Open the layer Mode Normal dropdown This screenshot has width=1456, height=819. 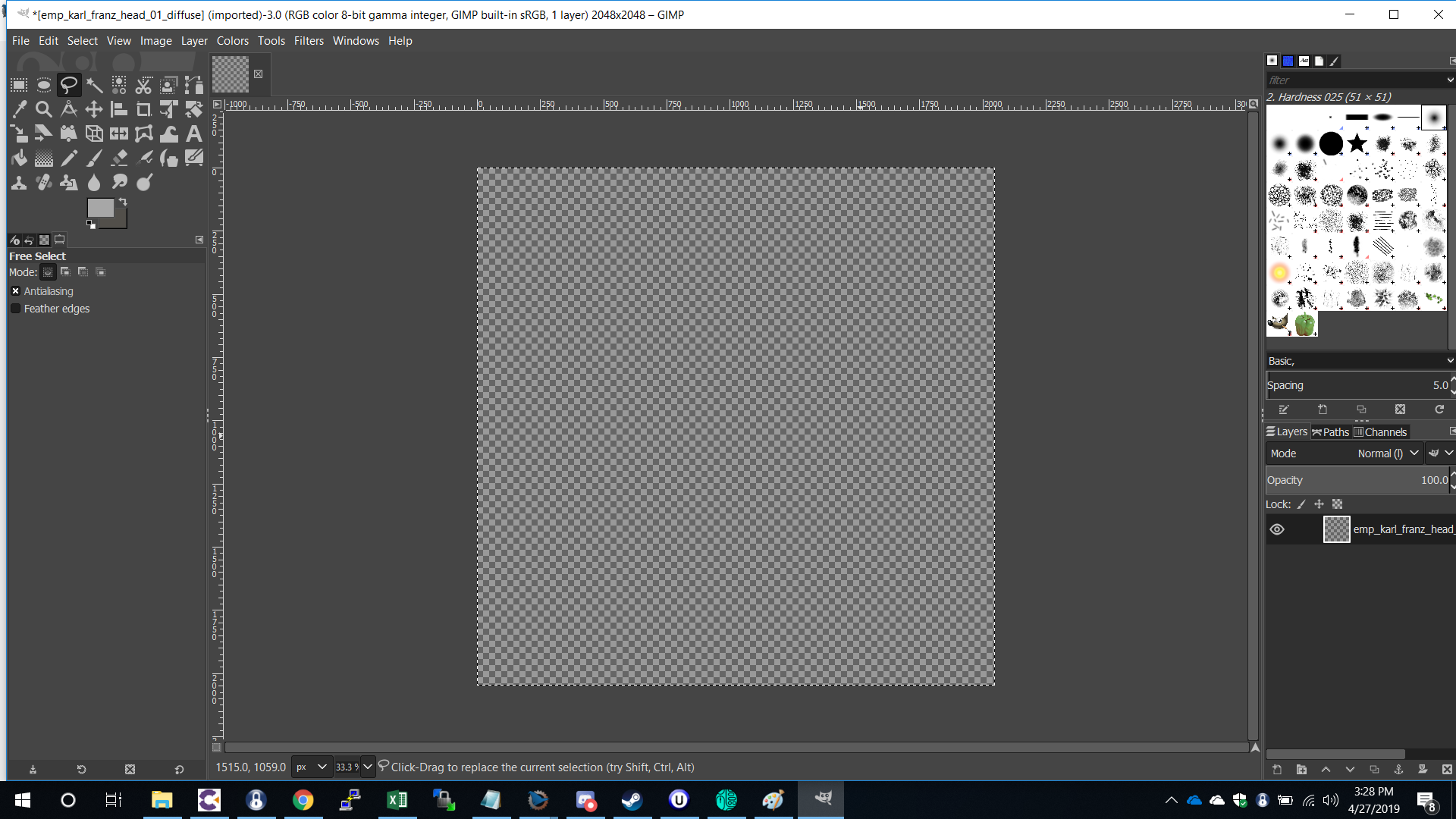(1388, 453)
